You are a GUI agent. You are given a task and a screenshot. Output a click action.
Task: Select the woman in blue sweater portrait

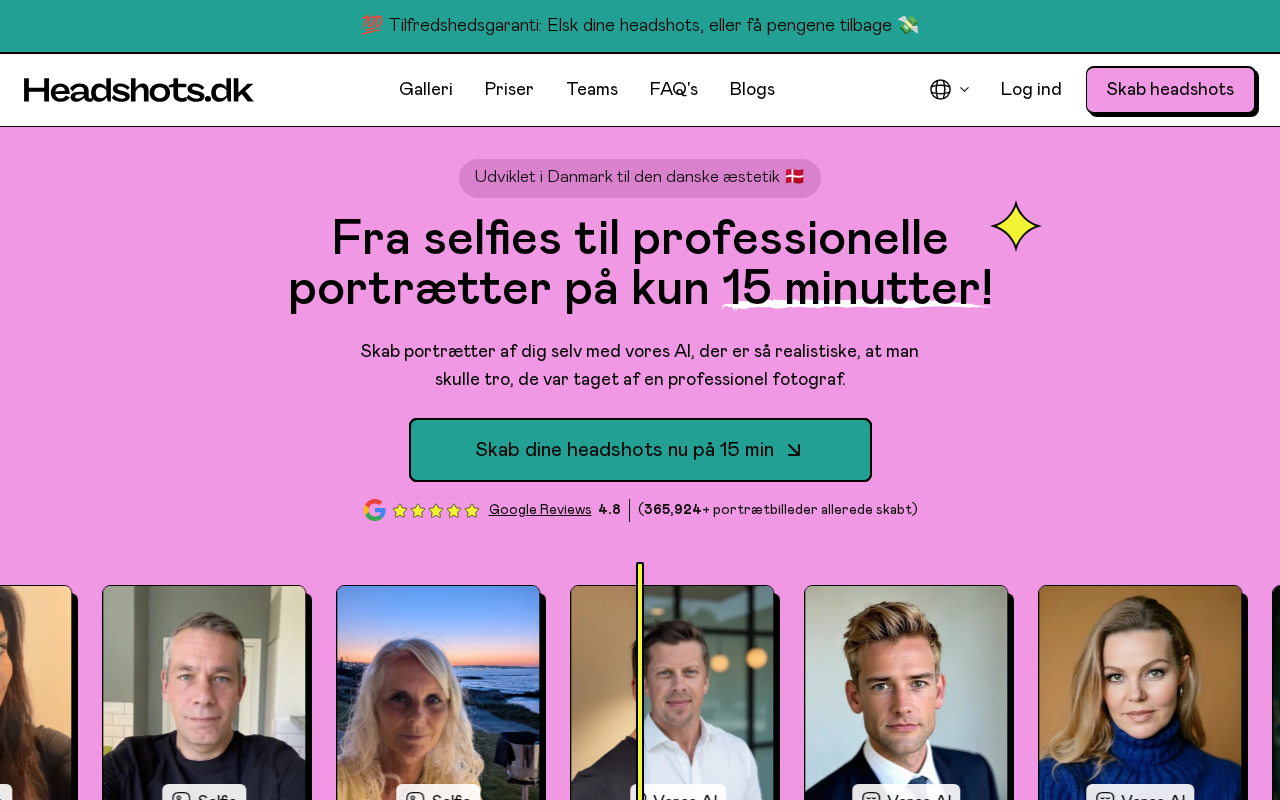tap(1140, 693)
